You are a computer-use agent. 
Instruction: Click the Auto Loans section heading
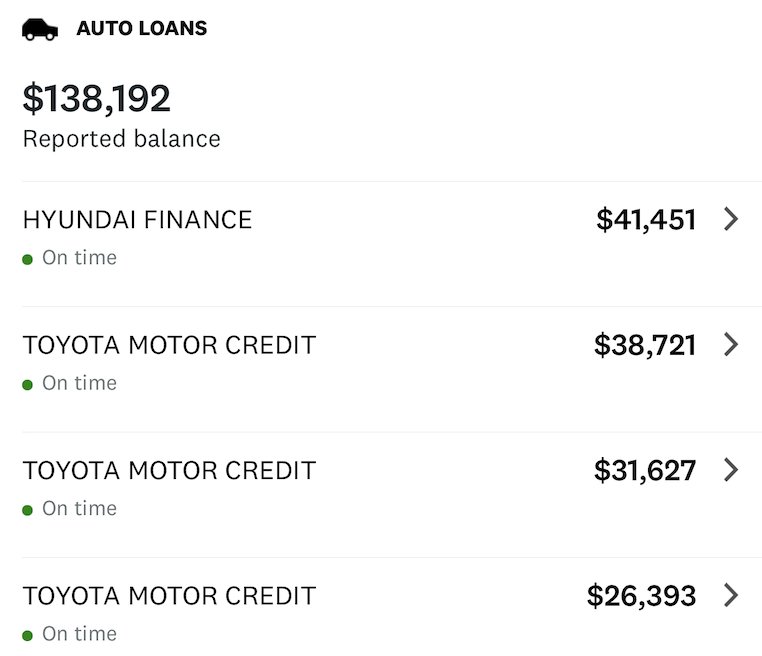coord(141,28)
